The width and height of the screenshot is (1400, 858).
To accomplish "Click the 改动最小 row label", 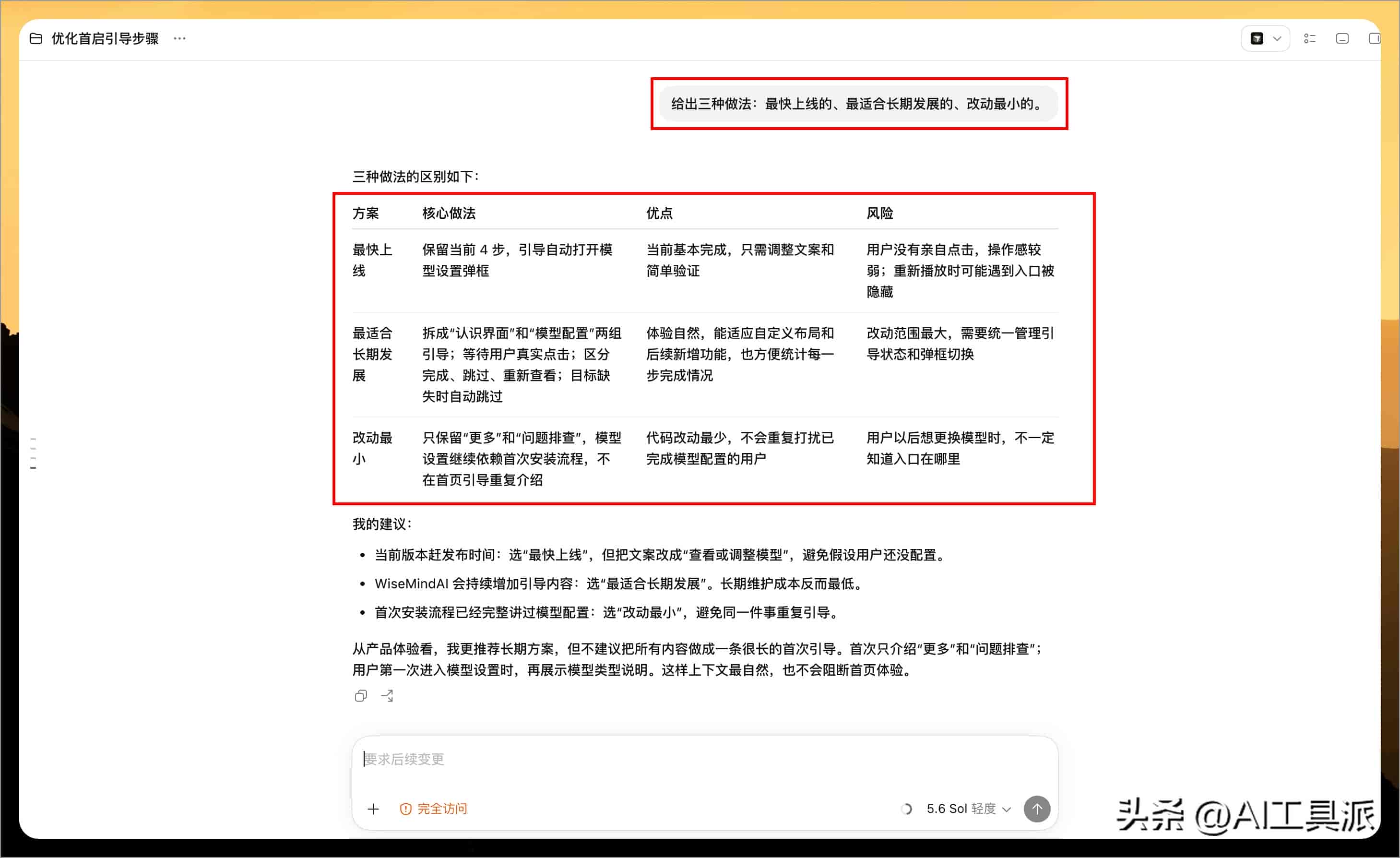I will 373,448.
